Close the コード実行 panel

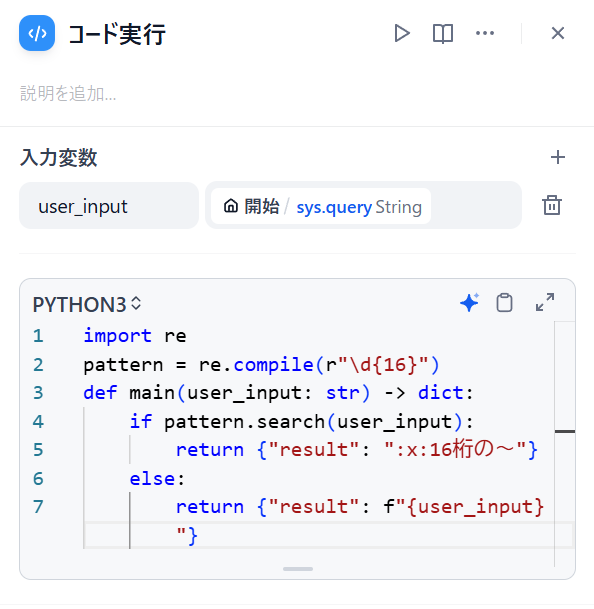click(x=557, y=33)
